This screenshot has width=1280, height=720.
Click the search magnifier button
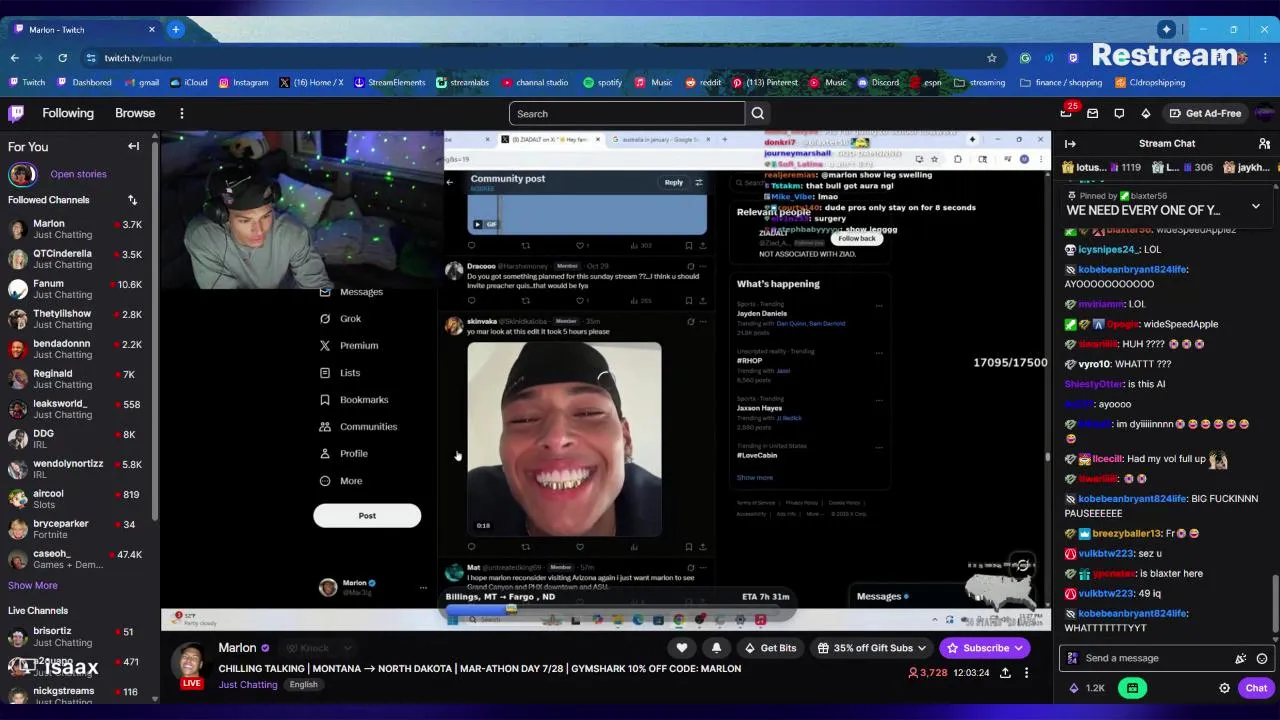click(x=758, y=113)
